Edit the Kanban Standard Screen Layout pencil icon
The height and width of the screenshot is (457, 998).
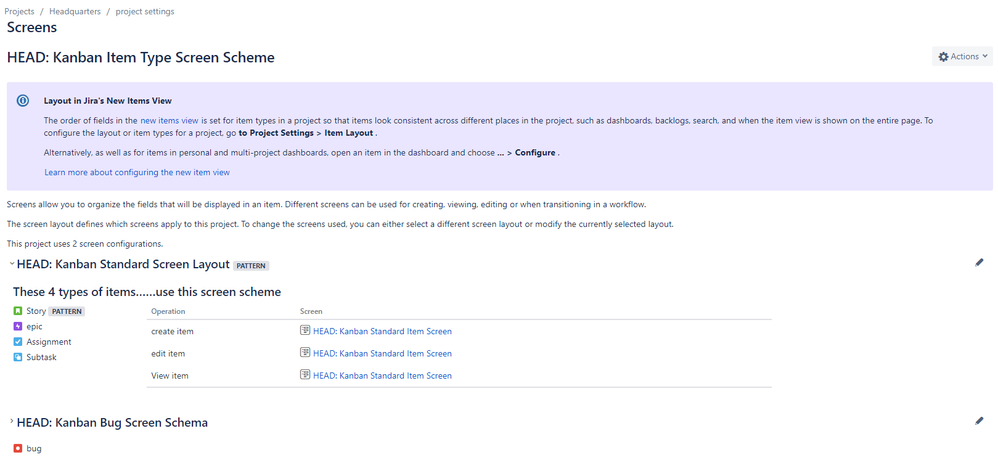979,262
